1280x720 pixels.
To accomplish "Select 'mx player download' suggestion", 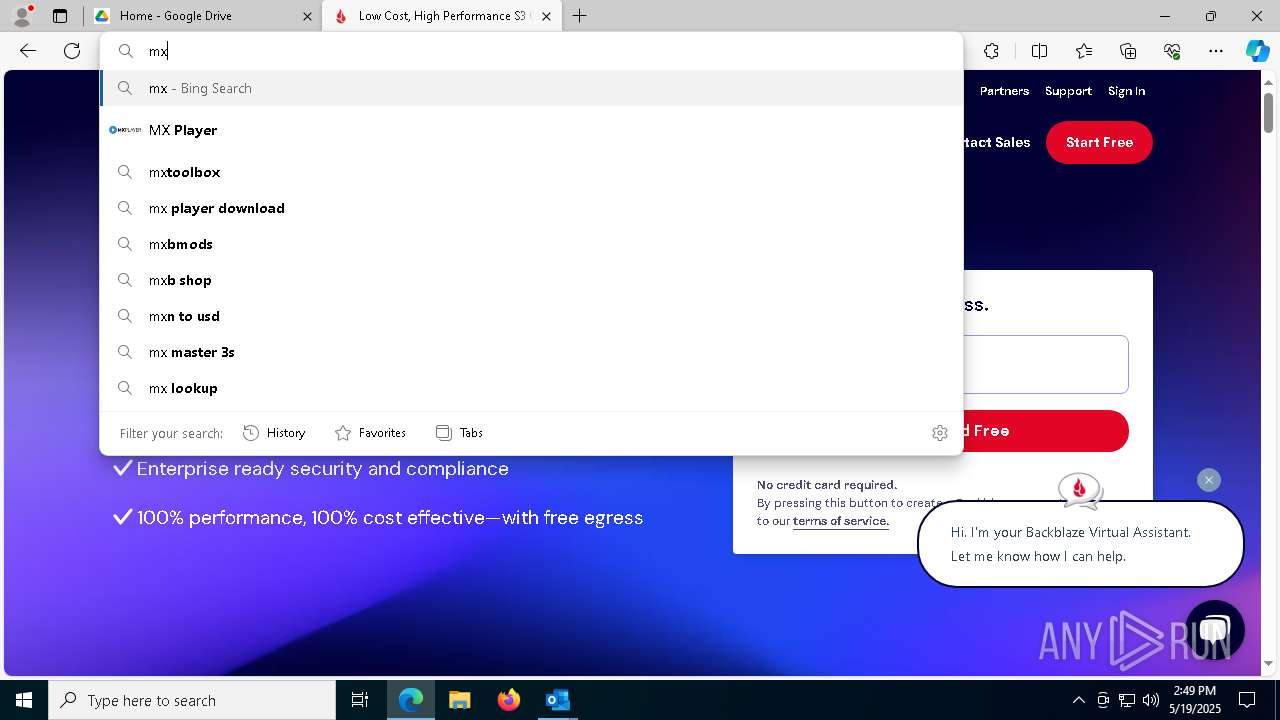I will [x=531, y=208].
